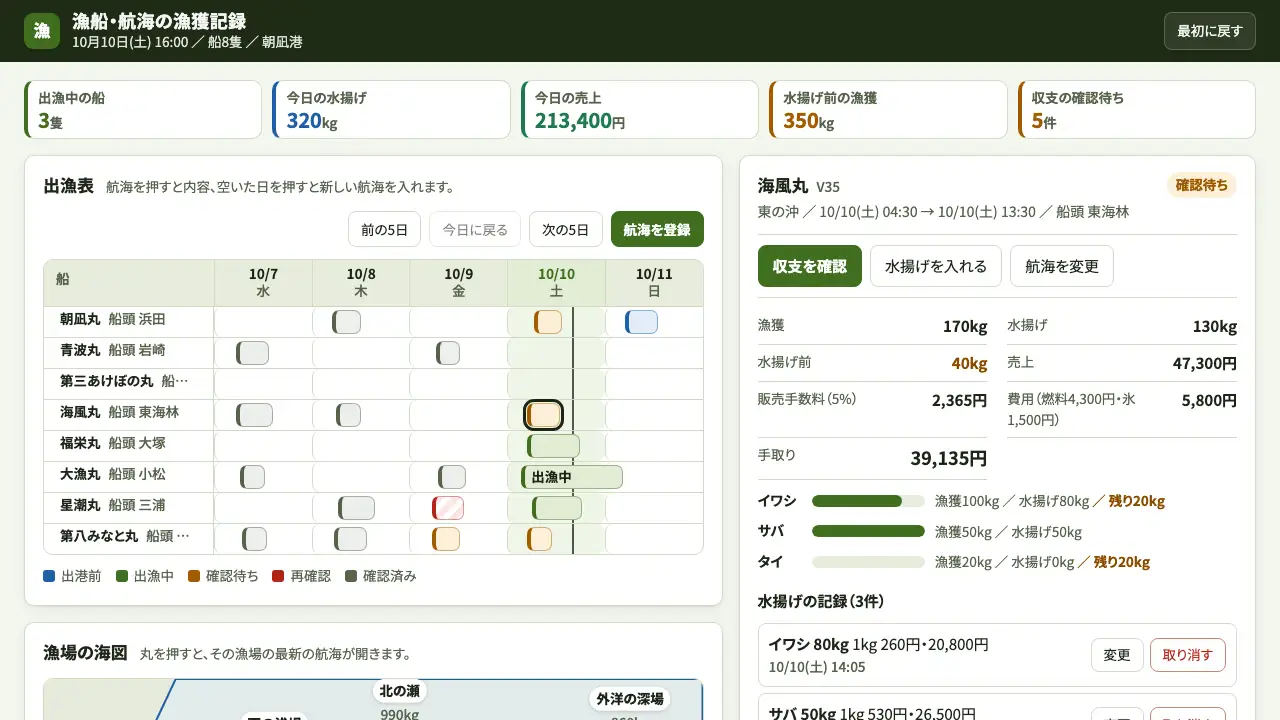Click the 確認済み legend swatch

[351, 576]
